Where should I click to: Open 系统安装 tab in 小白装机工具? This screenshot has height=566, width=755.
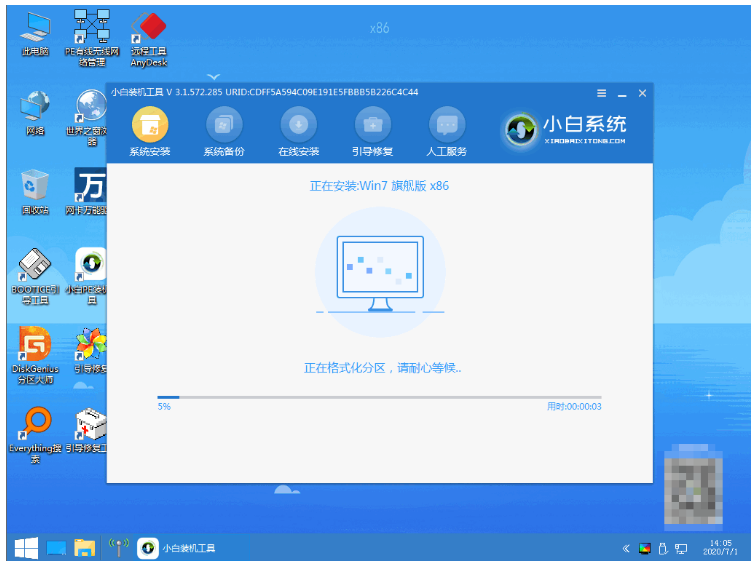coord(150,132)
